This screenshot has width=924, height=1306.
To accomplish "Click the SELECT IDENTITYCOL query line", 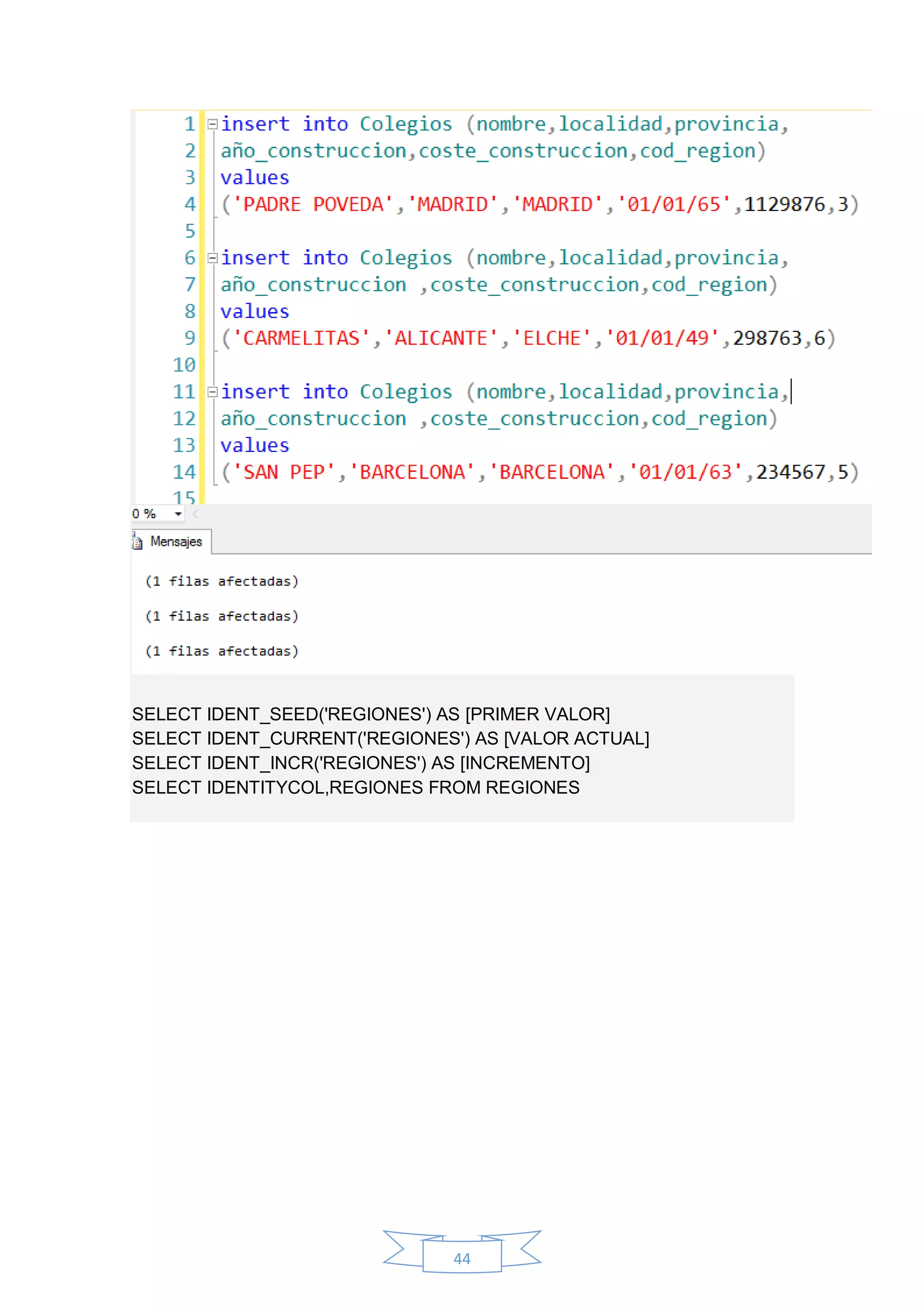I will click(x=356, y=787).
